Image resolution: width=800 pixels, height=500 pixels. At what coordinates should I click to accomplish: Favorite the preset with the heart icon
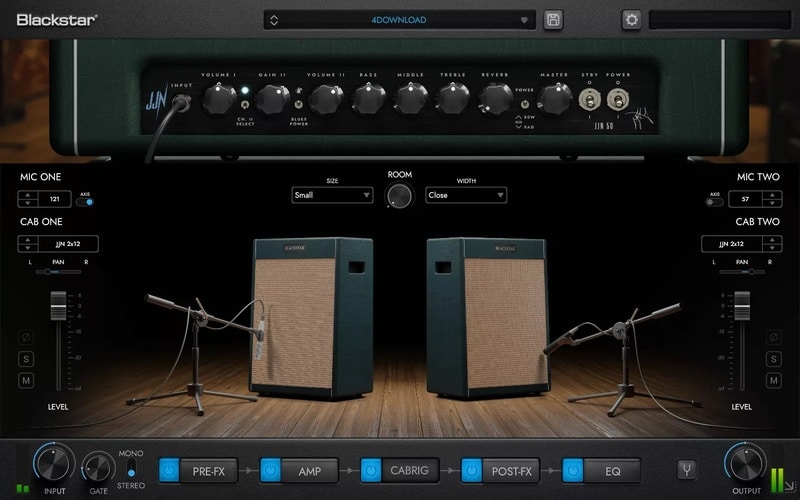pos(523,20)
